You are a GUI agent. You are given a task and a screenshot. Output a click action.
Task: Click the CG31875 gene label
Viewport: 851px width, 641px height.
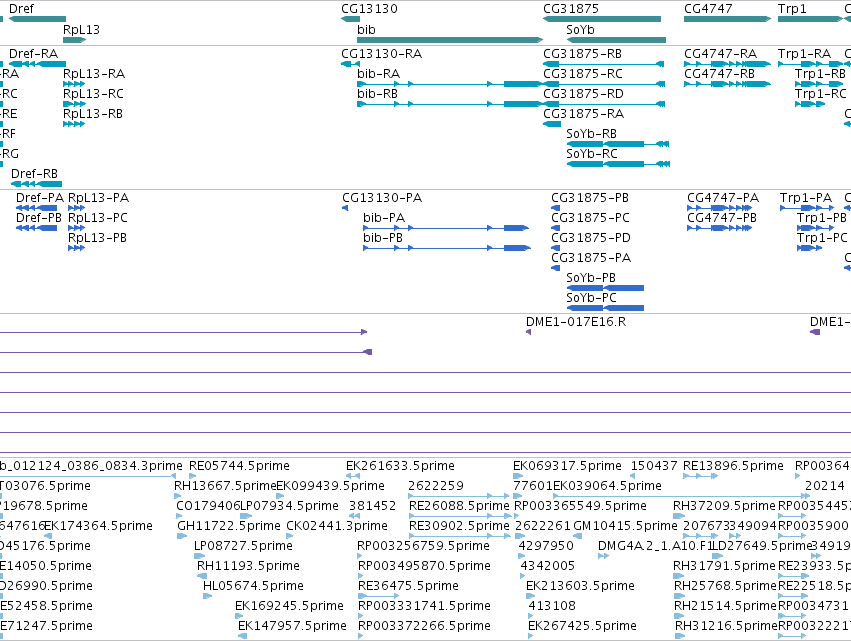571,9
